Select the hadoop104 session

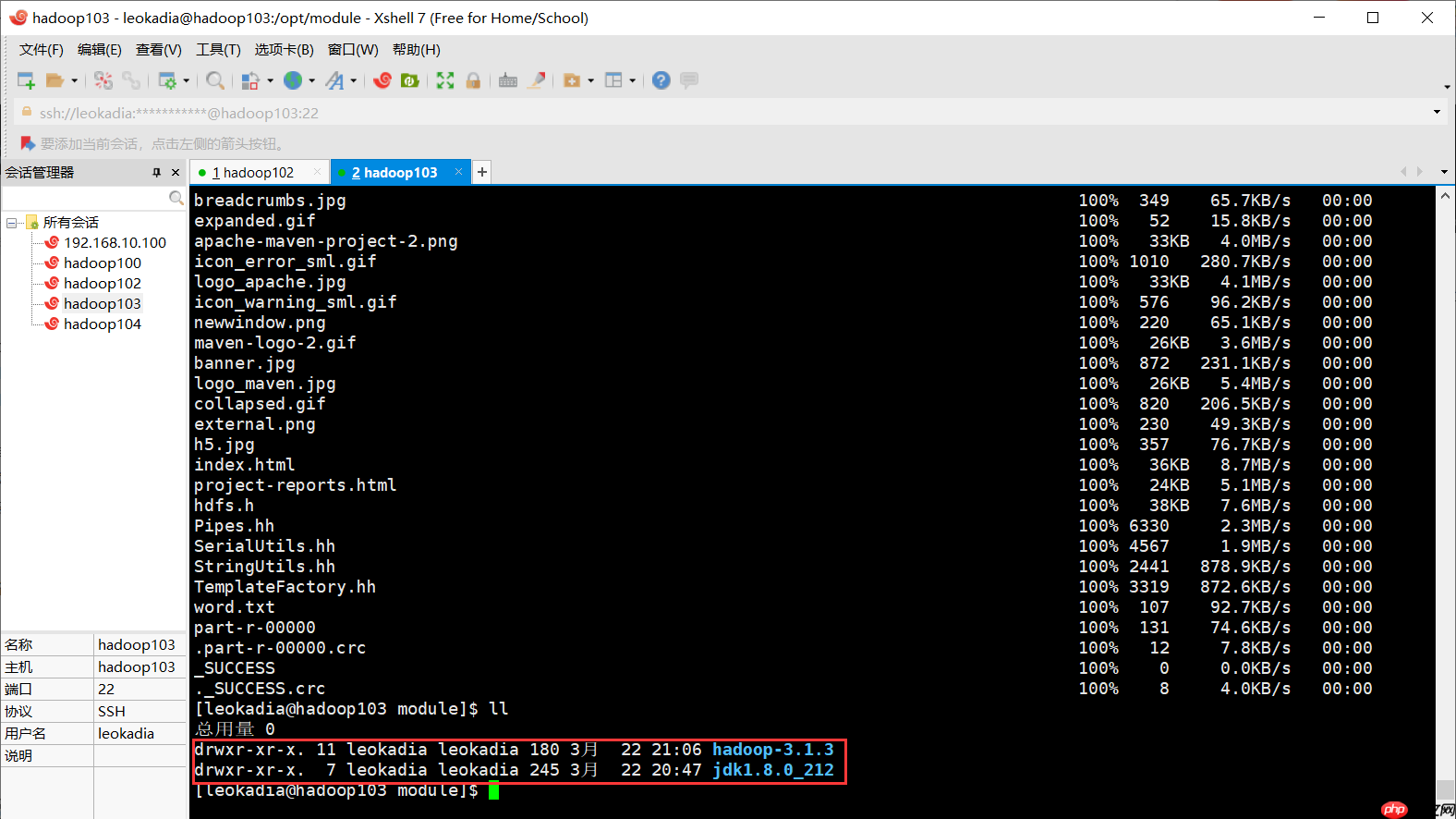(103, 324)
